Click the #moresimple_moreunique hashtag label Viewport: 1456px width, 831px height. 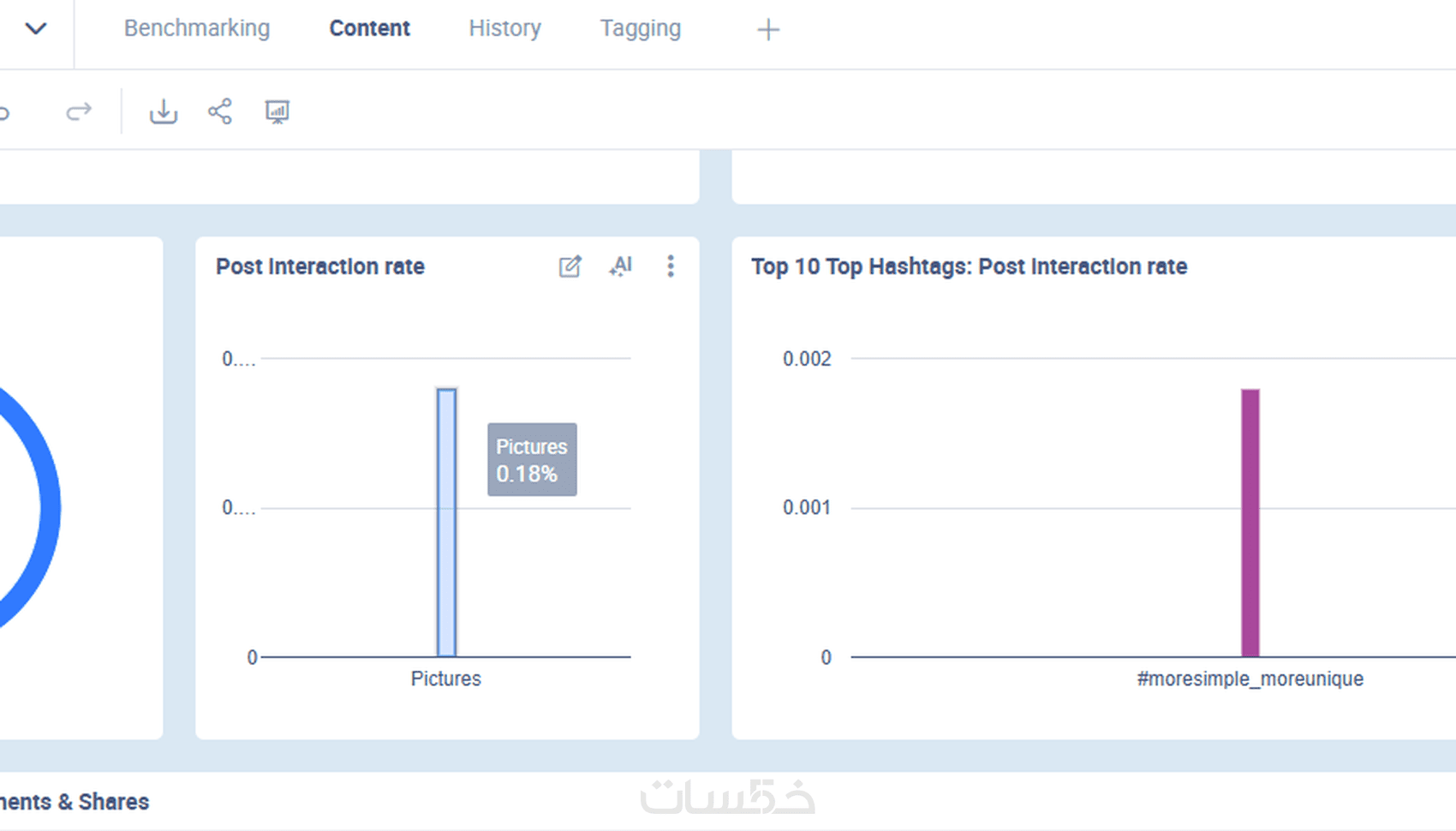[1250, 679]
